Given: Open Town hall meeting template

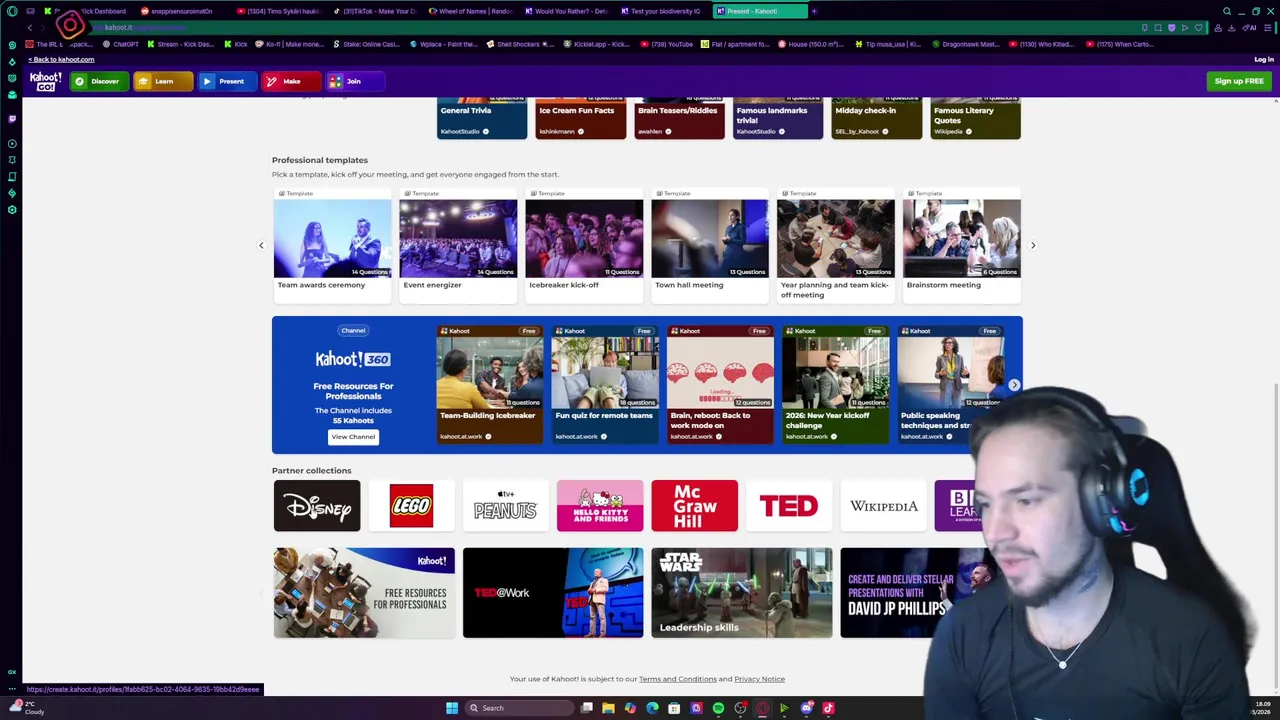Looking at the screenshot, I should click(710, 245).
